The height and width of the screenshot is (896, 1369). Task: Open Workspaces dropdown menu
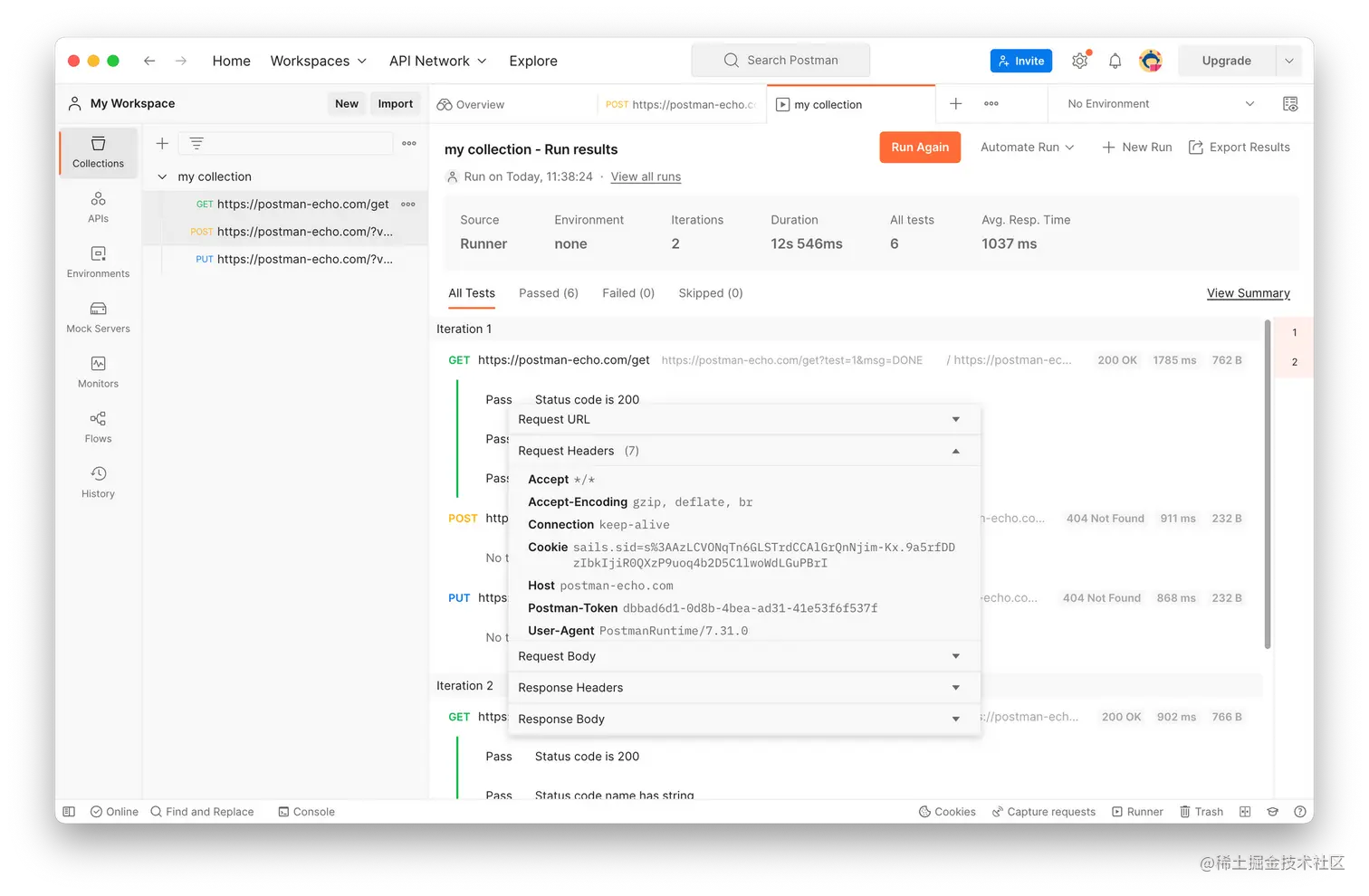pyautogui.click(x=319, y=61)
